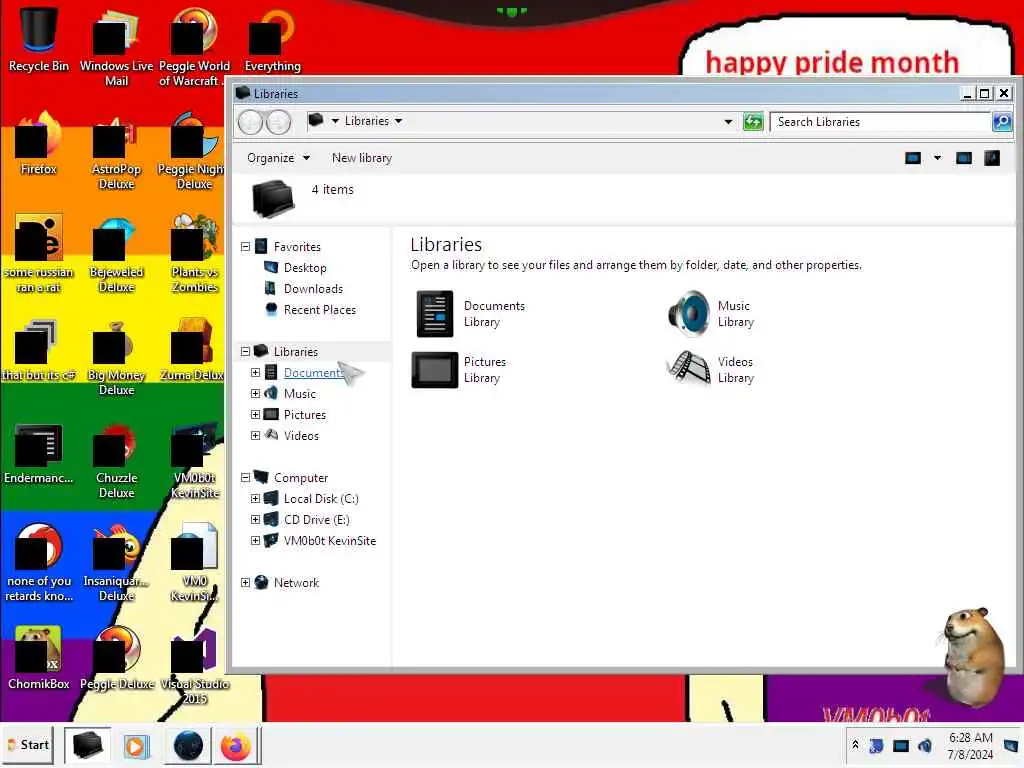Select Chuzzle Deluxe desktop icon
Screen dimensions: 1024x768
tap(116, 461)
